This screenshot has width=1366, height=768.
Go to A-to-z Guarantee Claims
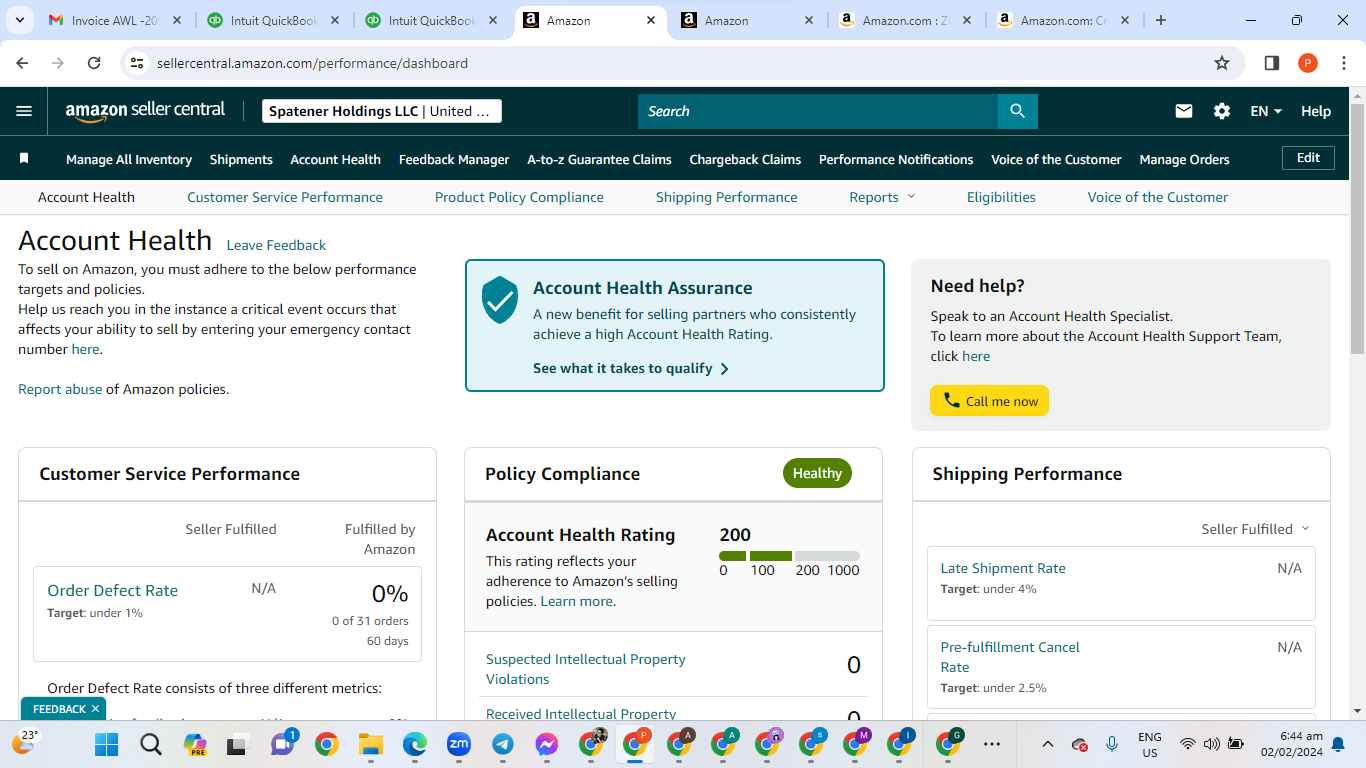click(599, 159)
